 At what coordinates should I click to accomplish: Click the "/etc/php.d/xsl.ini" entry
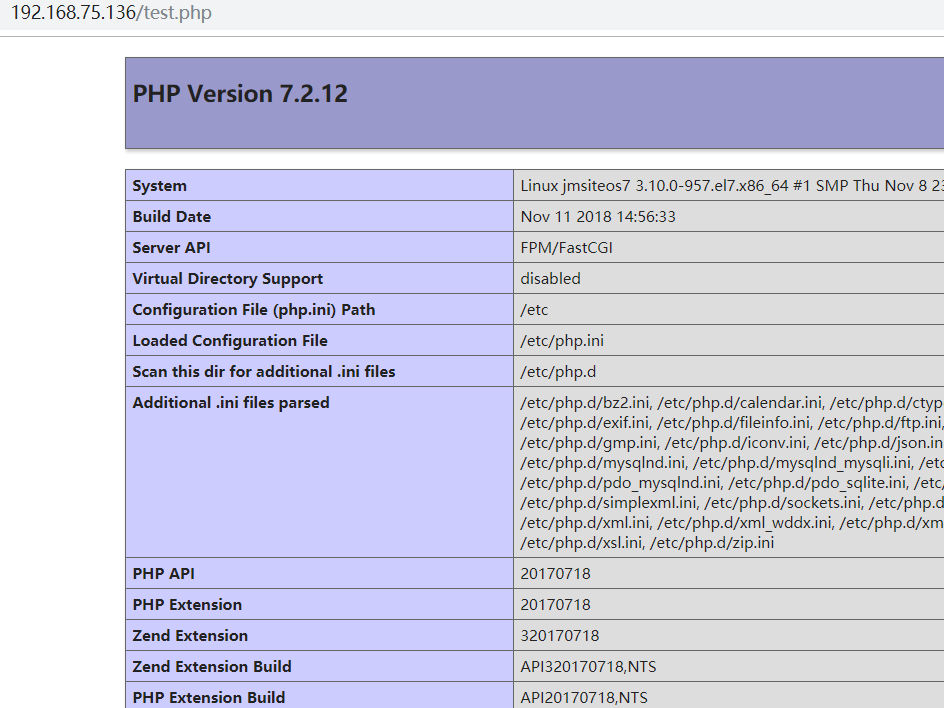[580, 542]
